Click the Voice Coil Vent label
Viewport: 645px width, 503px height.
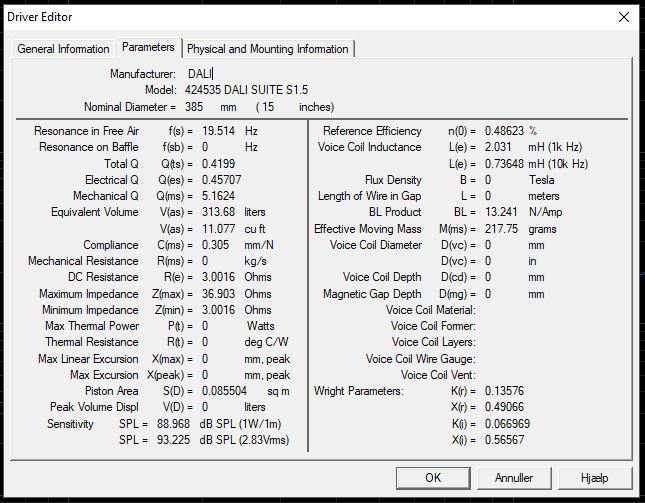coord(438,375)
